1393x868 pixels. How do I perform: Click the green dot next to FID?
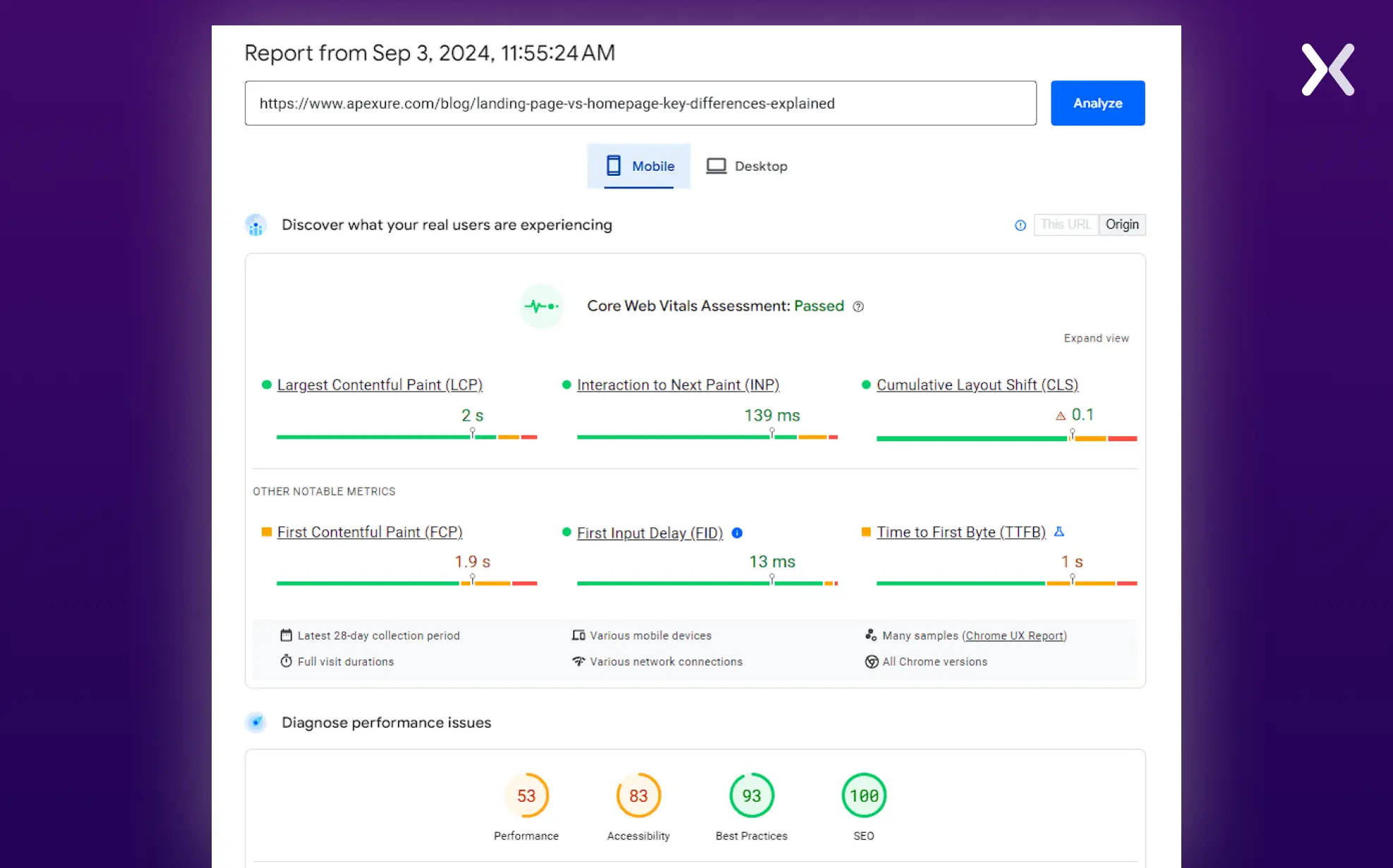click(x=566, y=532)
